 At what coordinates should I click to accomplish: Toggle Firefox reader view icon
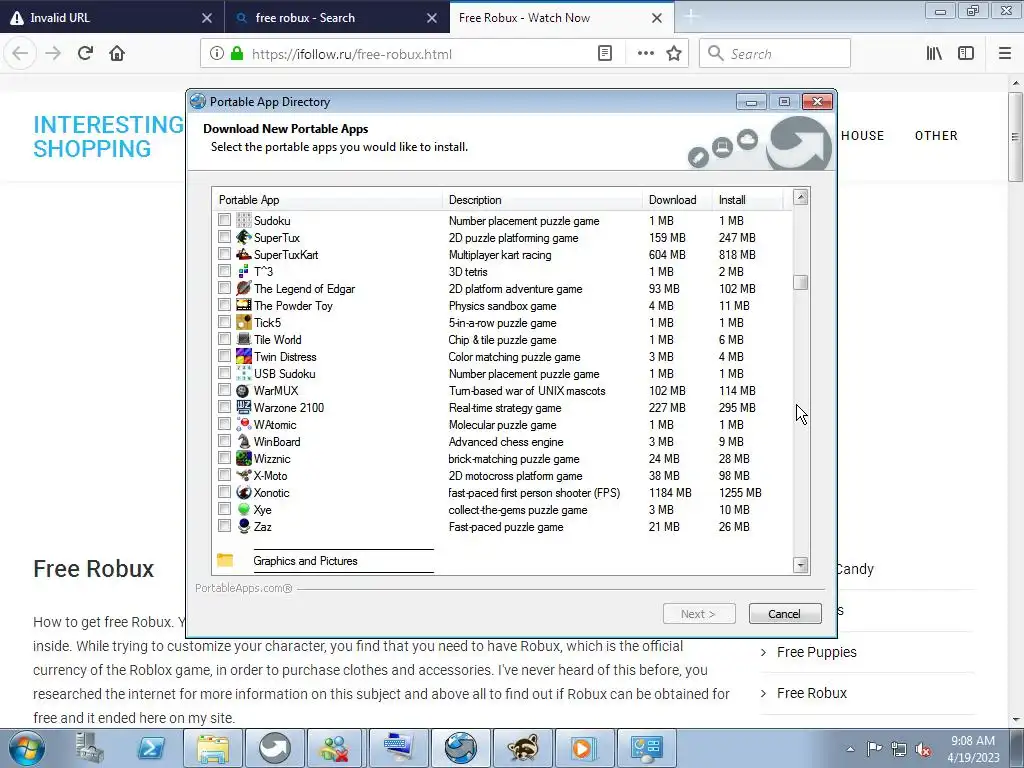(x=605, y=54)
